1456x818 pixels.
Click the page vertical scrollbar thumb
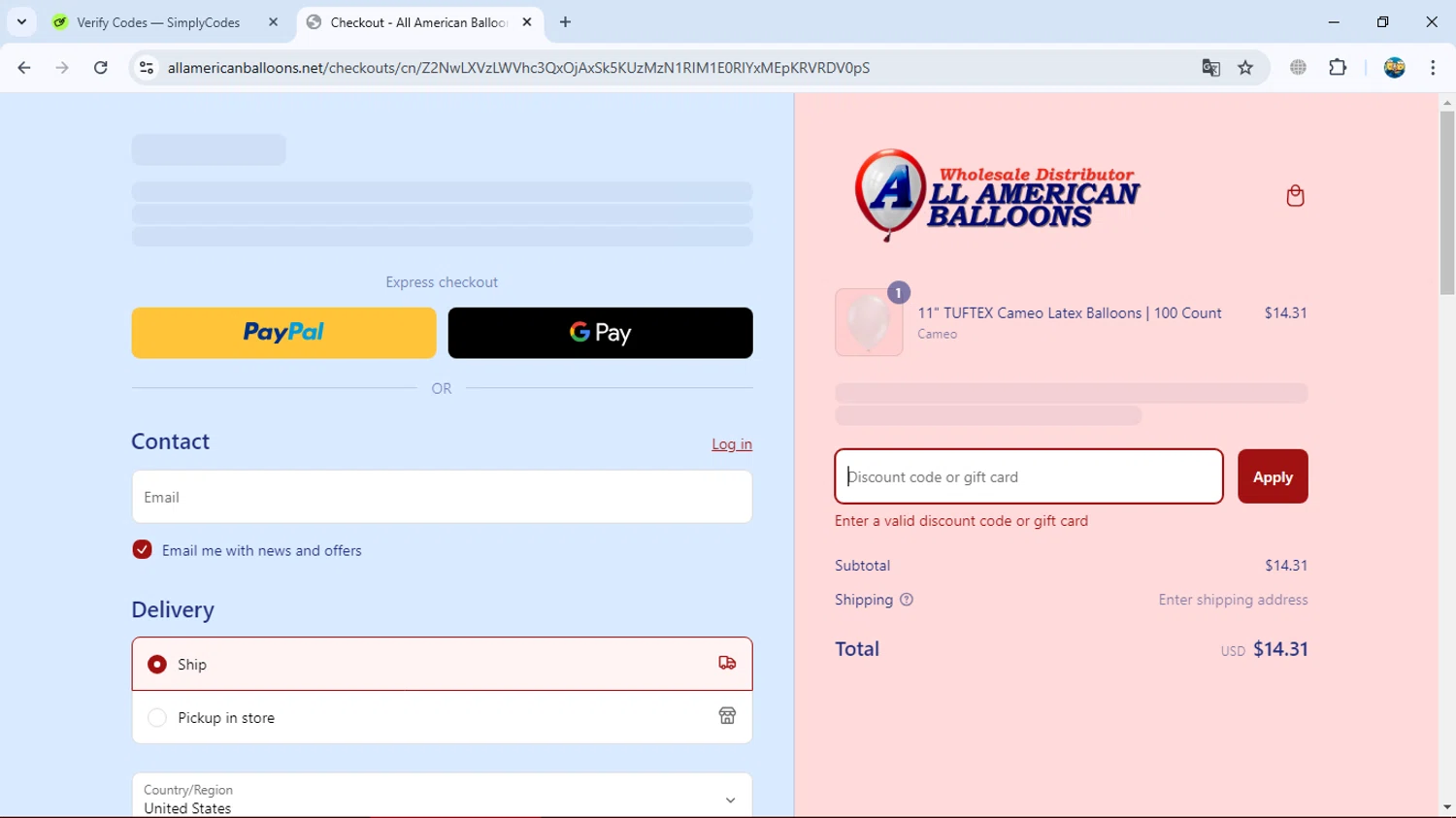(x=1447, y=204)
